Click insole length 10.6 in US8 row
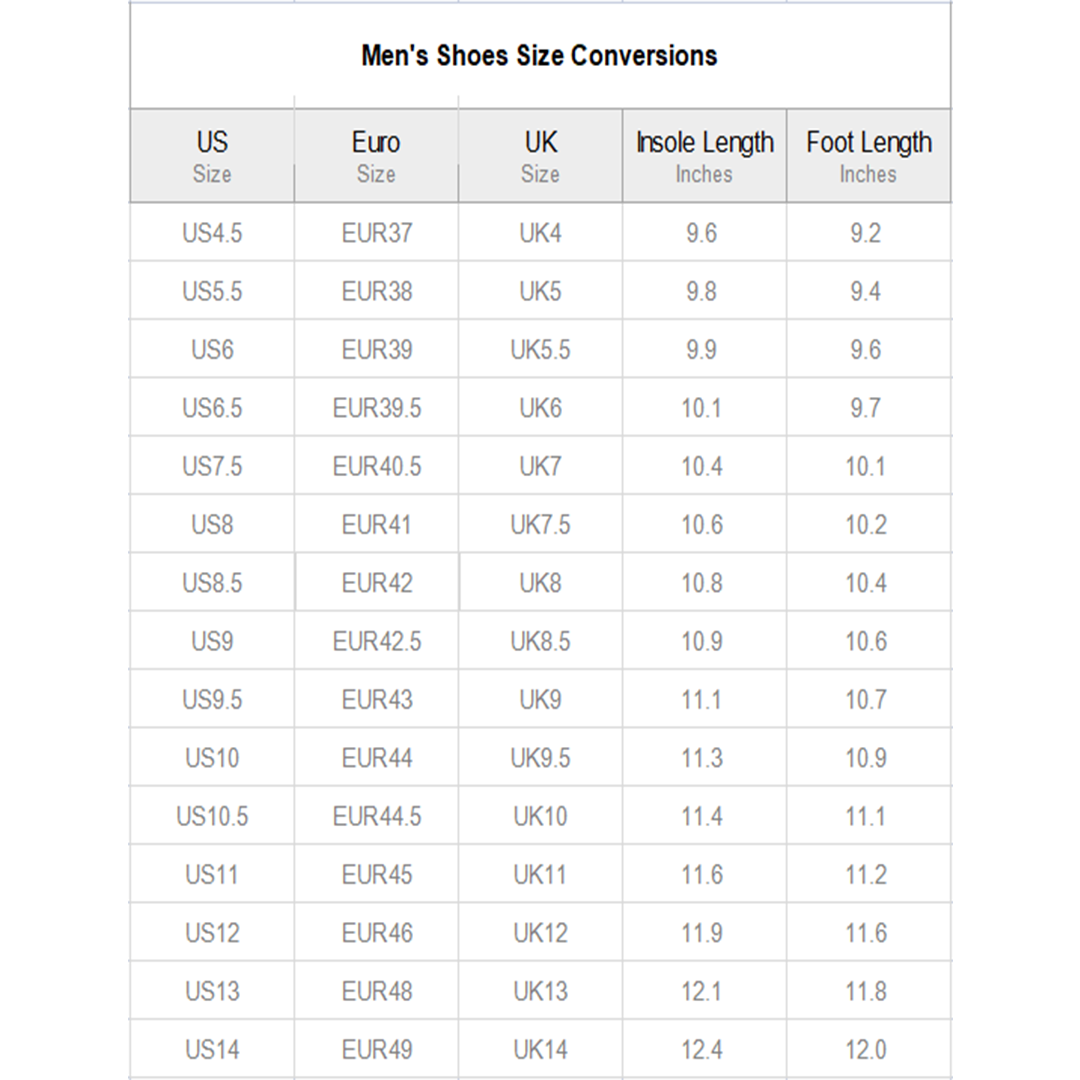 coord(702,525)
